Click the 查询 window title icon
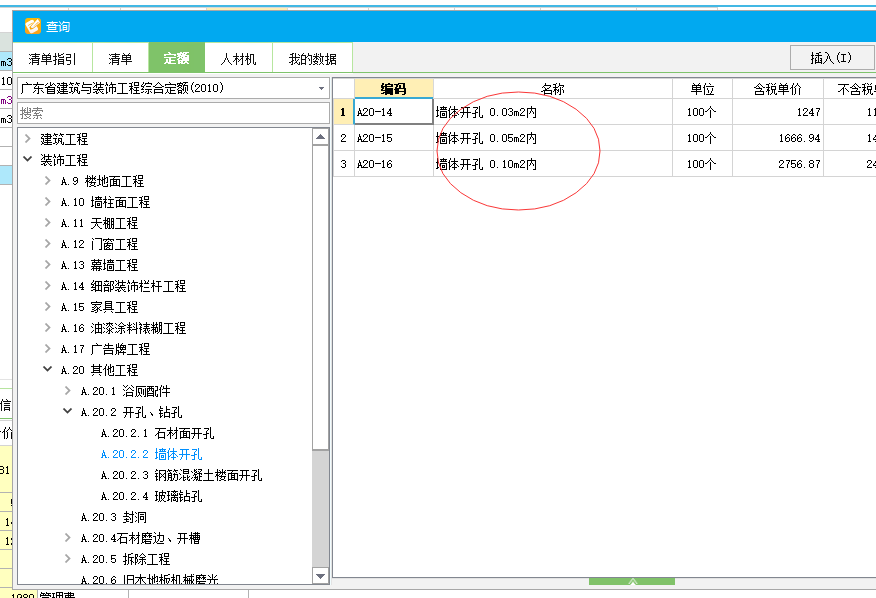876x598 pixels. (32, 26)
